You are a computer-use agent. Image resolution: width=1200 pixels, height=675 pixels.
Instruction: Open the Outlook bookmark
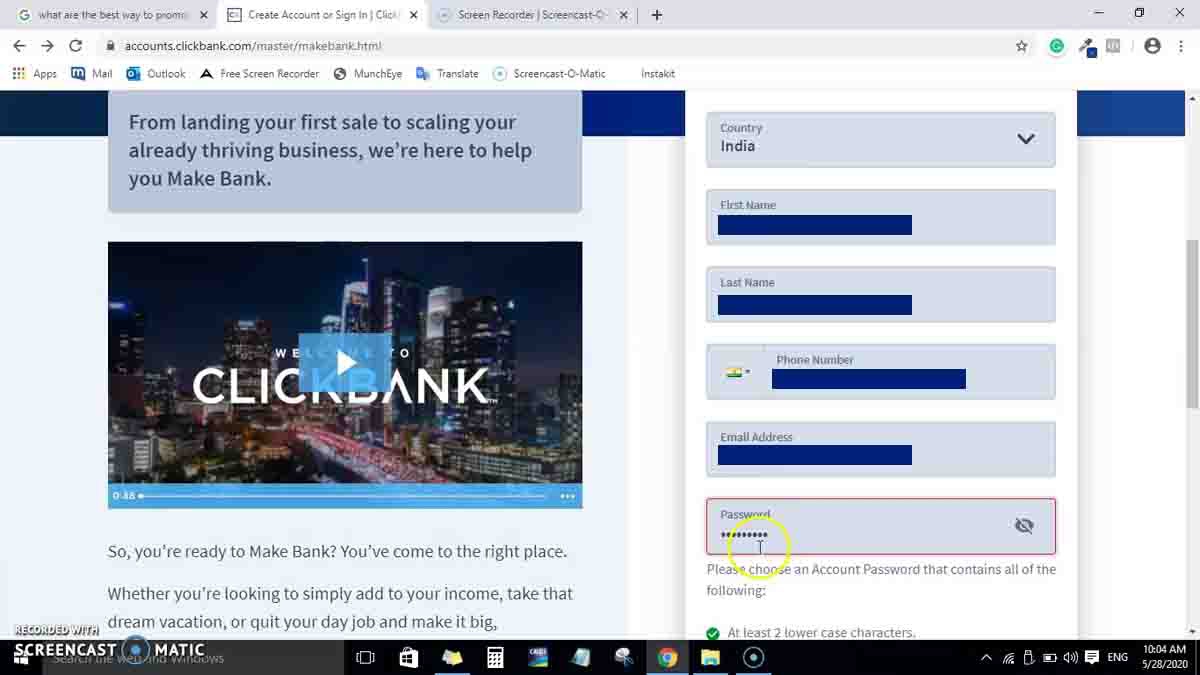[x=156, y=74]
